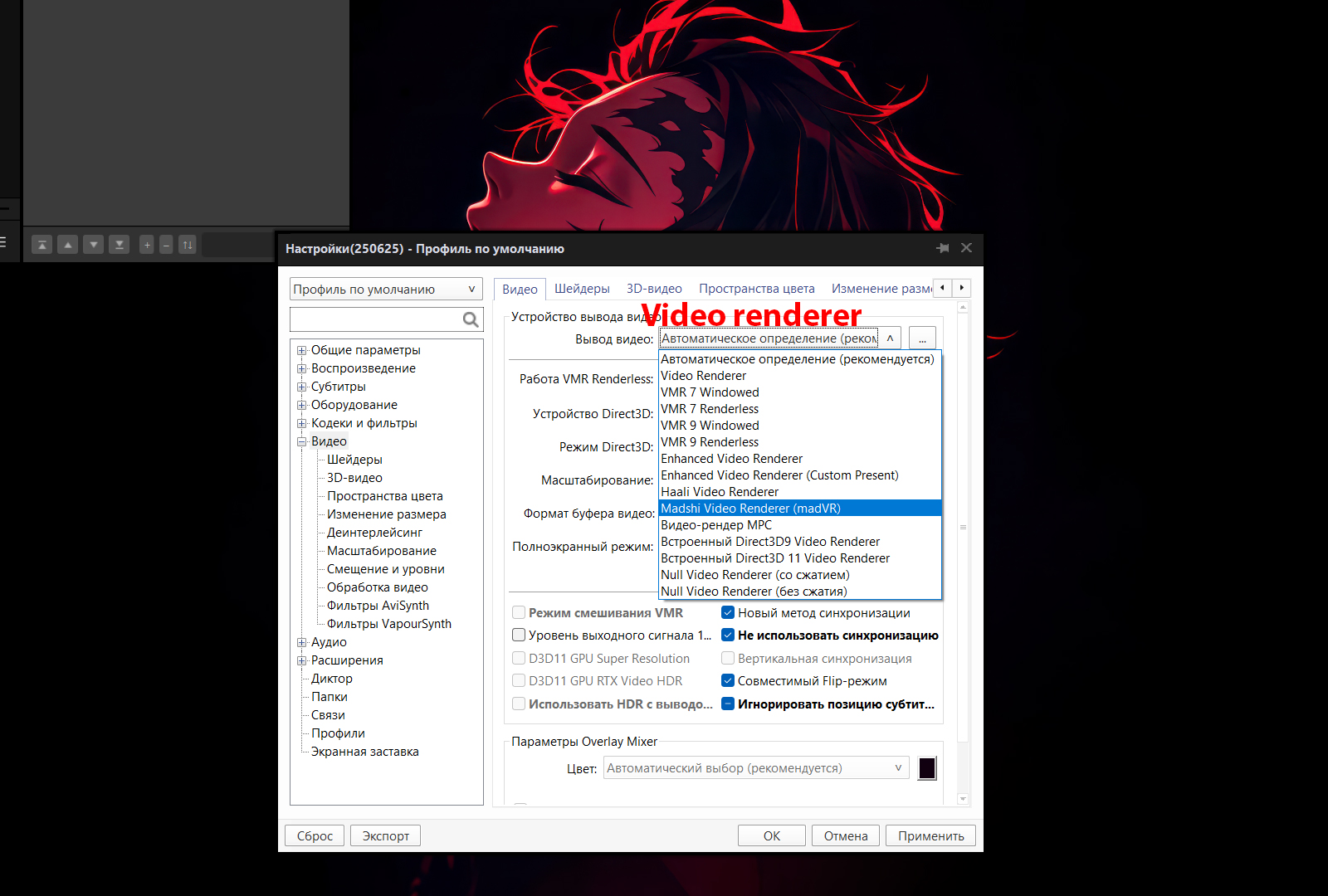Uncheck 'Новый метод синхронизации'
Image resolution: width=1328 pixels, height=896 pixels.
coord(728,613)
